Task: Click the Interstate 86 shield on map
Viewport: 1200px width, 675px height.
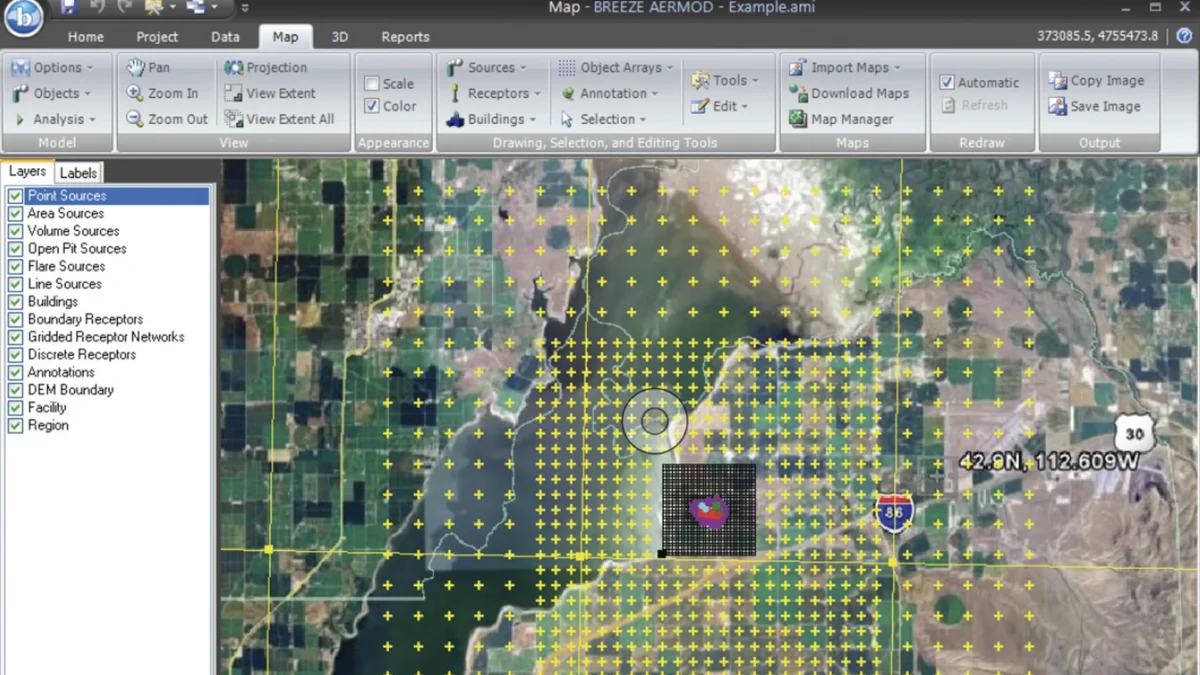Action: [x=893, y=512]
